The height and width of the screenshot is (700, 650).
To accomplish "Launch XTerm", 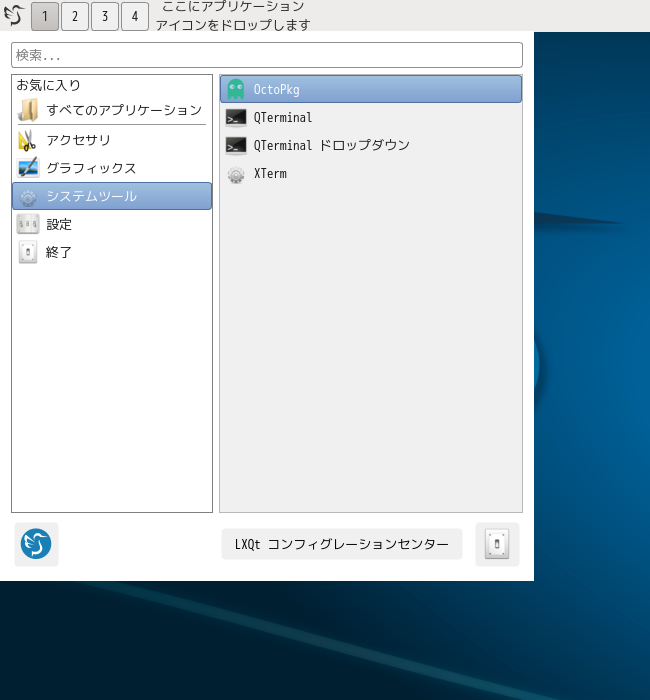I will pos(371,174).
